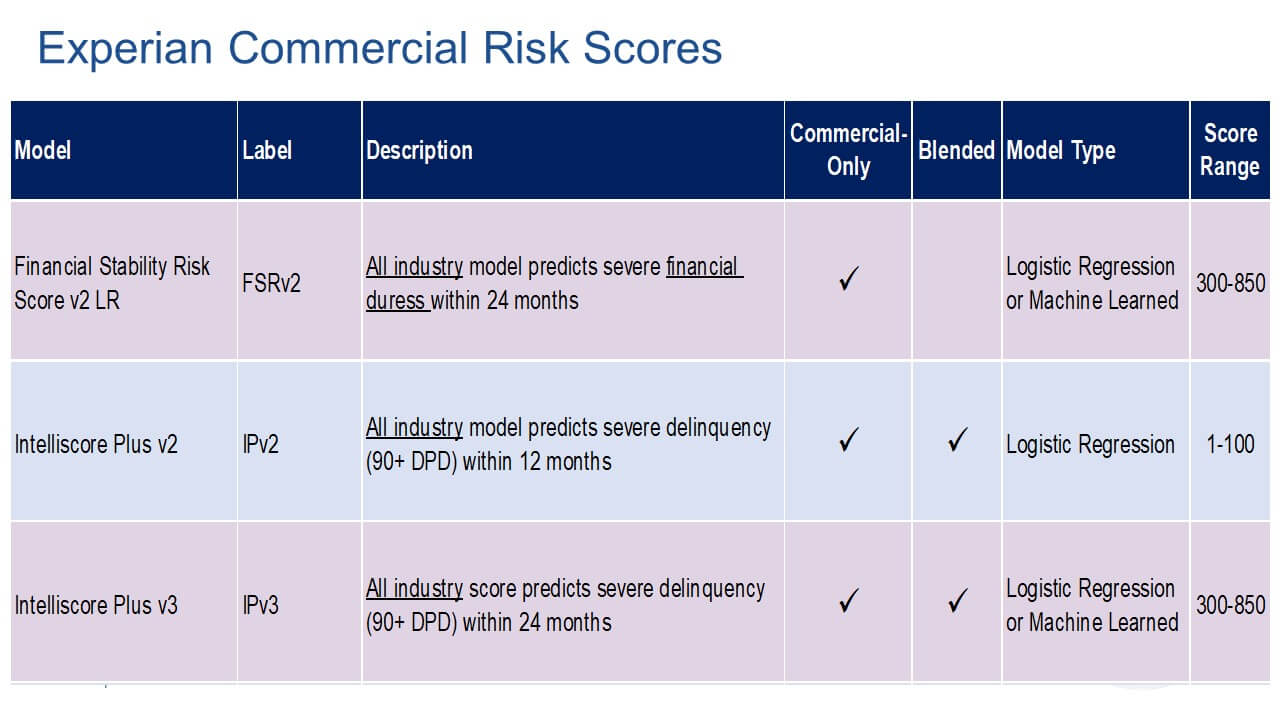Click the Commercial-Only checkmark in the IPv2 row
1280x720 pixels.
coord(848,441)
